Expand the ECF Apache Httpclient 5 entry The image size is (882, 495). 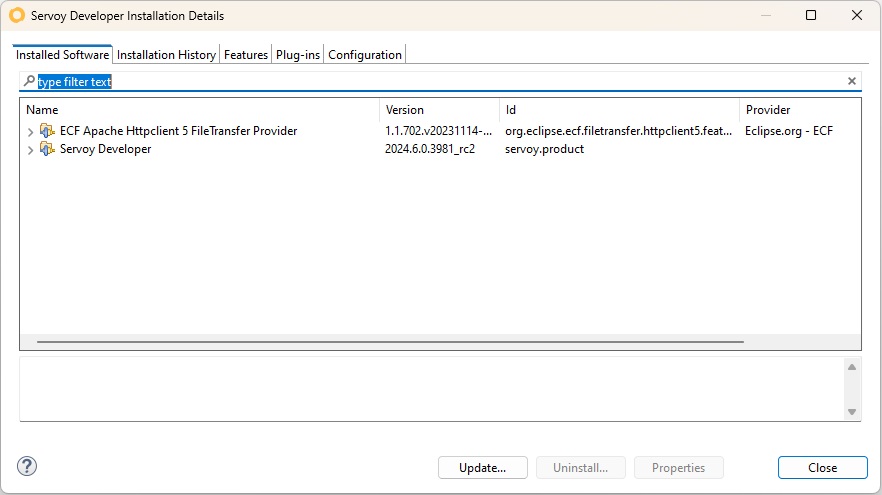click(30, 132)
